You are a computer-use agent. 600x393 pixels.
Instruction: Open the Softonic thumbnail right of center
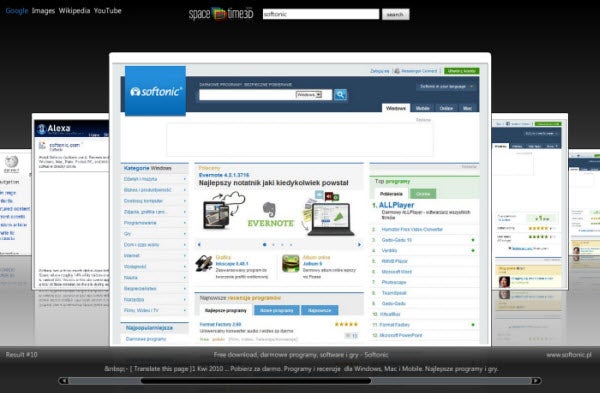529,201
